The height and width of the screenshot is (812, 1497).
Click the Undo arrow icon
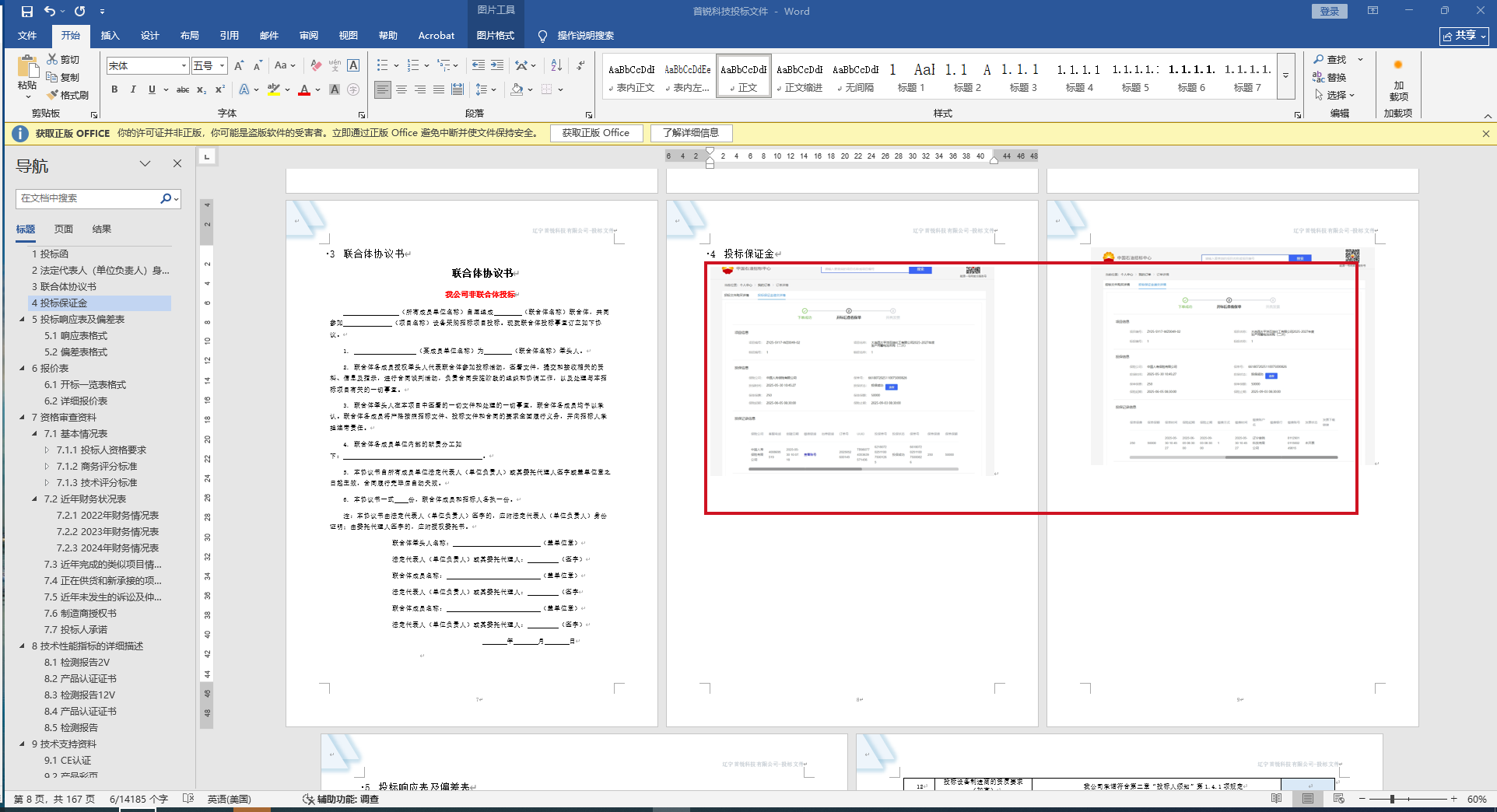[x=51, y=12]
